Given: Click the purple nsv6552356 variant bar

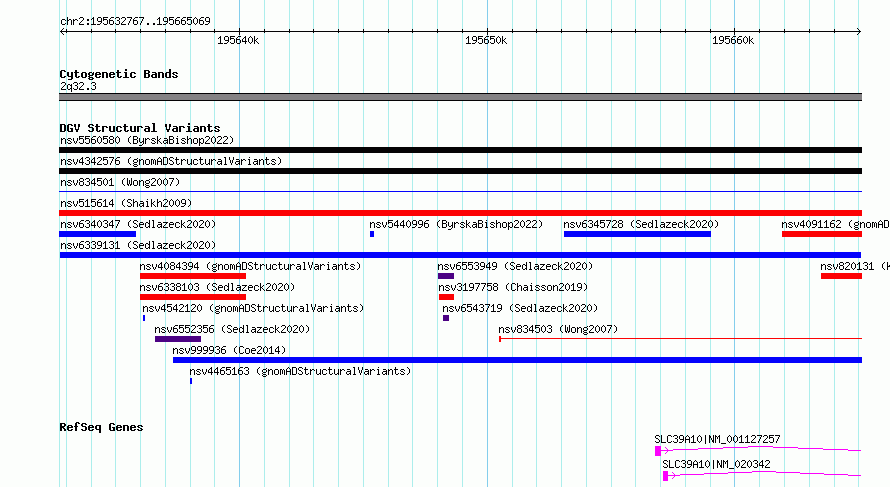Looking at the screenshot, I should click(178, 339).
